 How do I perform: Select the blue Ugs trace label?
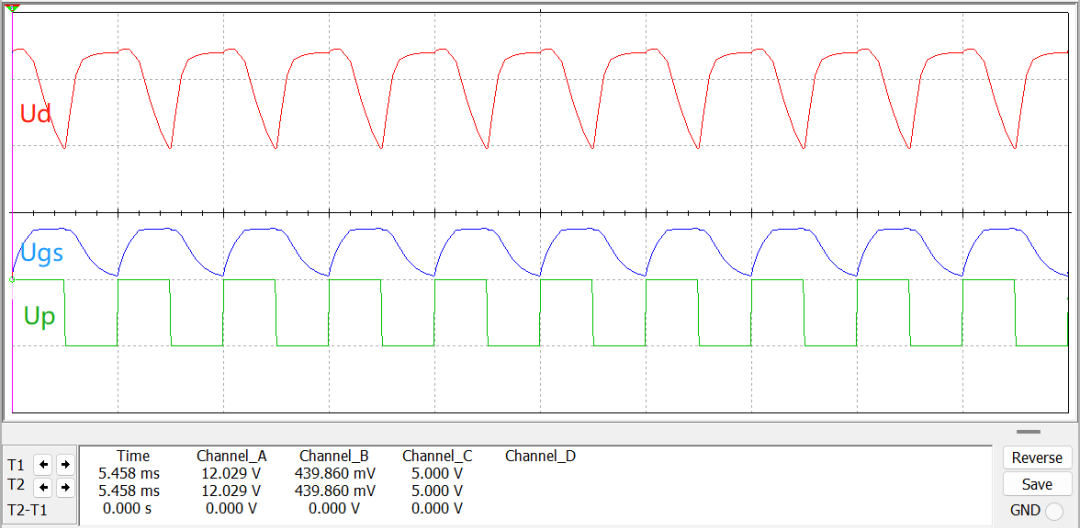[x=42, y=253]
